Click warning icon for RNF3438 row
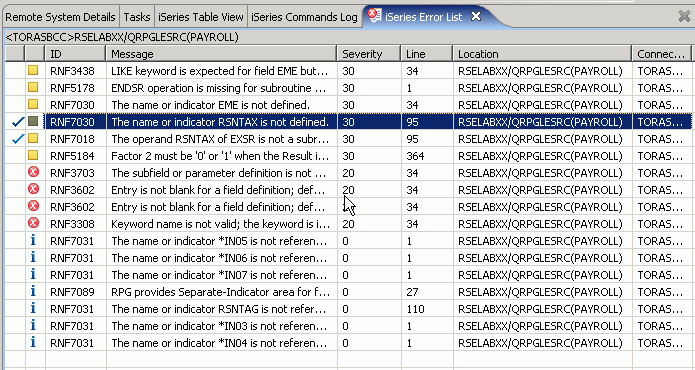This screenshot has height=370, width=695. [33, 70]
